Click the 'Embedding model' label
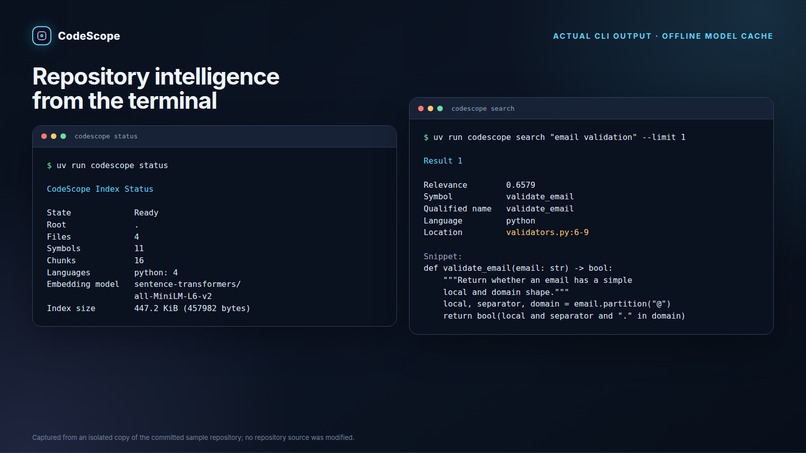Screen dimensions: 806x453 point(83,284)
